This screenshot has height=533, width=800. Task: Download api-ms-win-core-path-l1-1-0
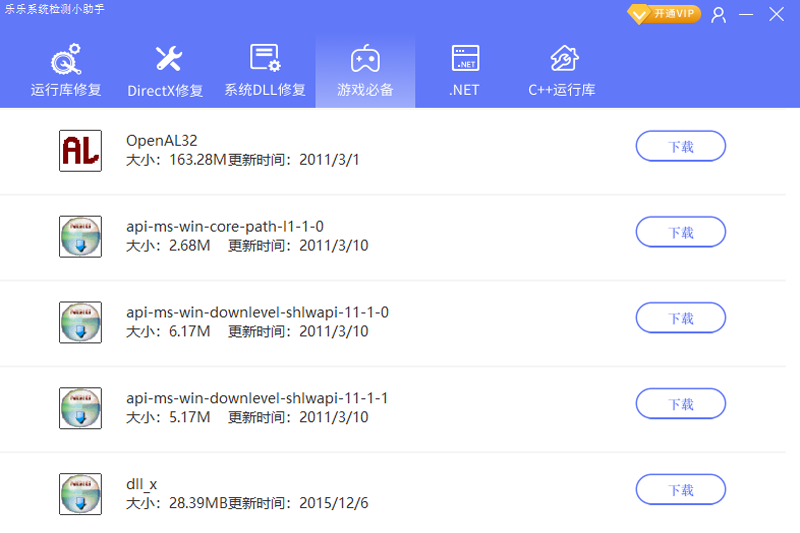[681, 232]
